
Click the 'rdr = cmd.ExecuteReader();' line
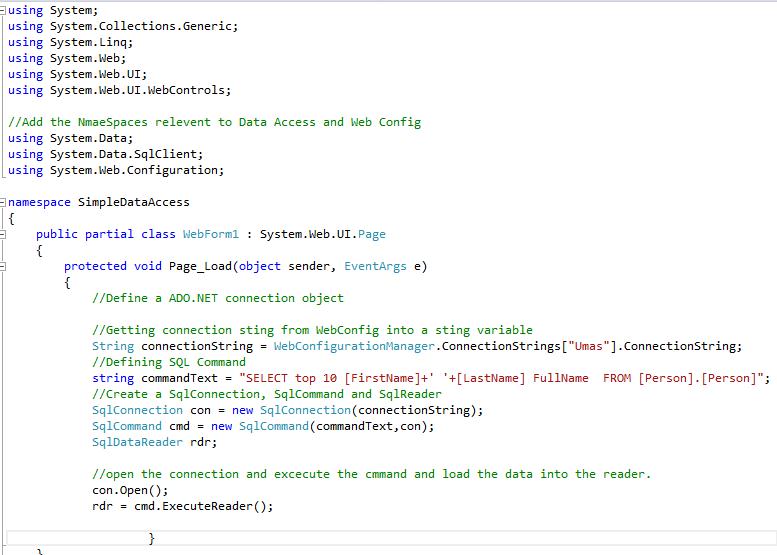pos(182,506)
